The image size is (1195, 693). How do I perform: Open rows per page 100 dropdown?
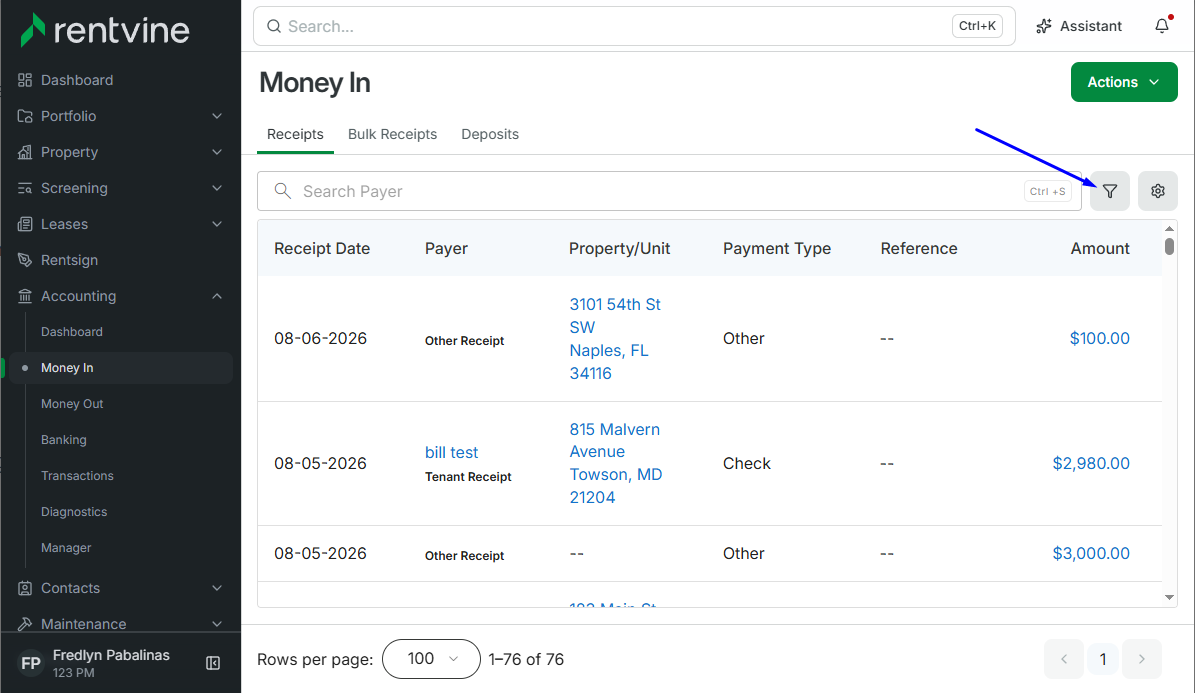click(x=431, y=659)
